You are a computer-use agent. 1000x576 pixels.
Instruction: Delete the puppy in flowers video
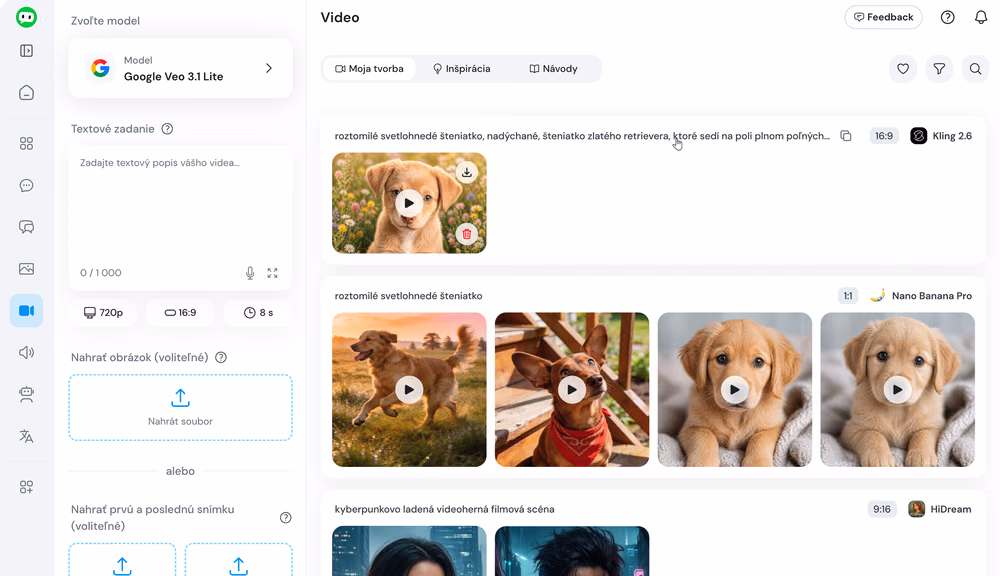467,234
